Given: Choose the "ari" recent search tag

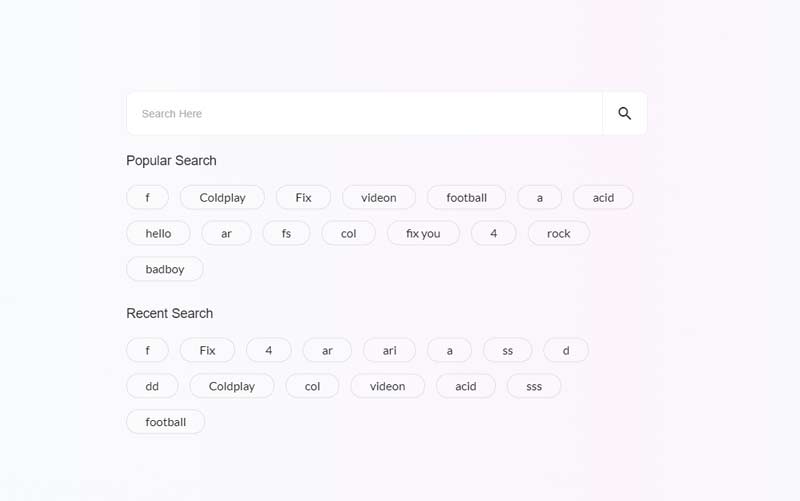Looking at the screenshot, I should coord(389,351).
